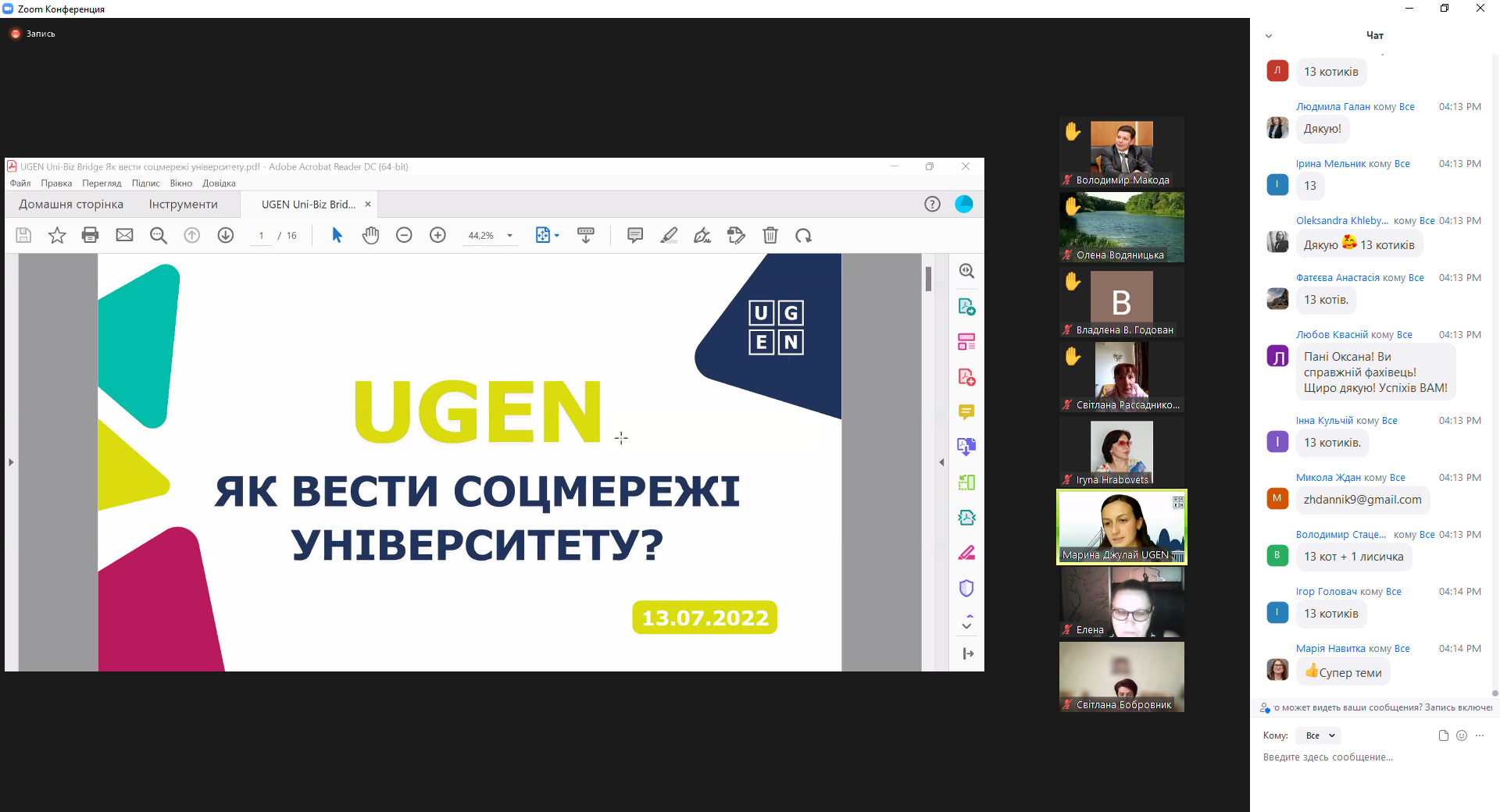Add document to favorites with star icon
The height and width of the screenshot is (812, 1500).
[x=57, y=235]
